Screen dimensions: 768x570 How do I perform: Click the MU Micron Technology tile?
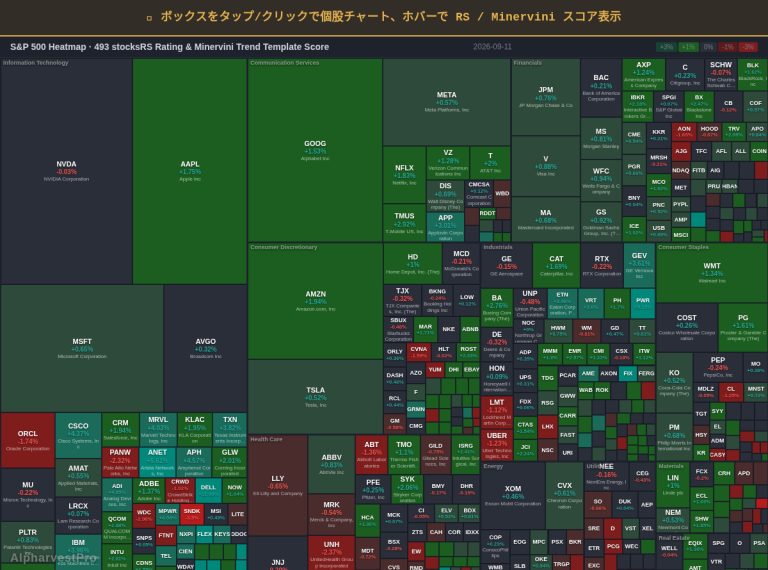coord(27,494)
